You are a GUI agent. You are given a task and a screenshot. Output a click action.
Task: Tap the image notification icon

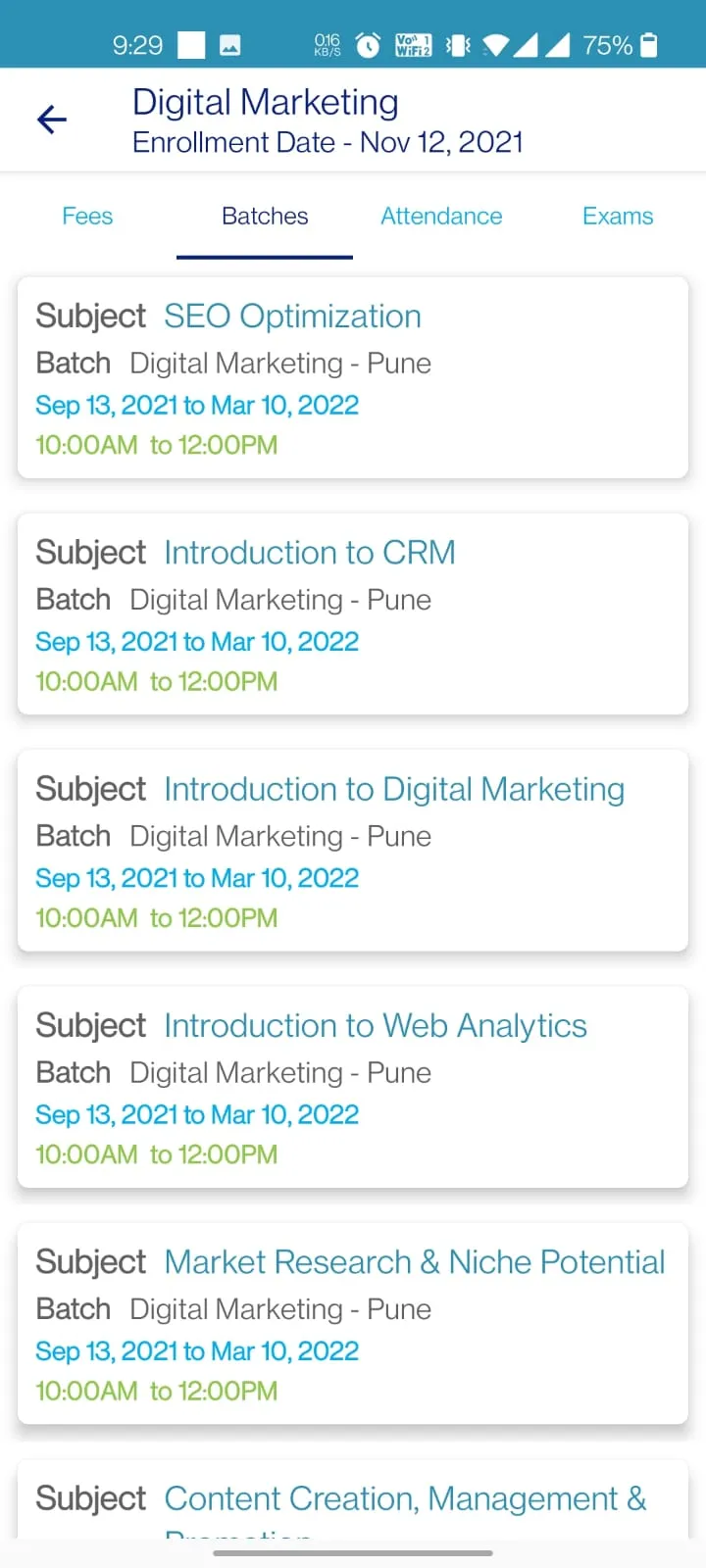tap(230, 45)
